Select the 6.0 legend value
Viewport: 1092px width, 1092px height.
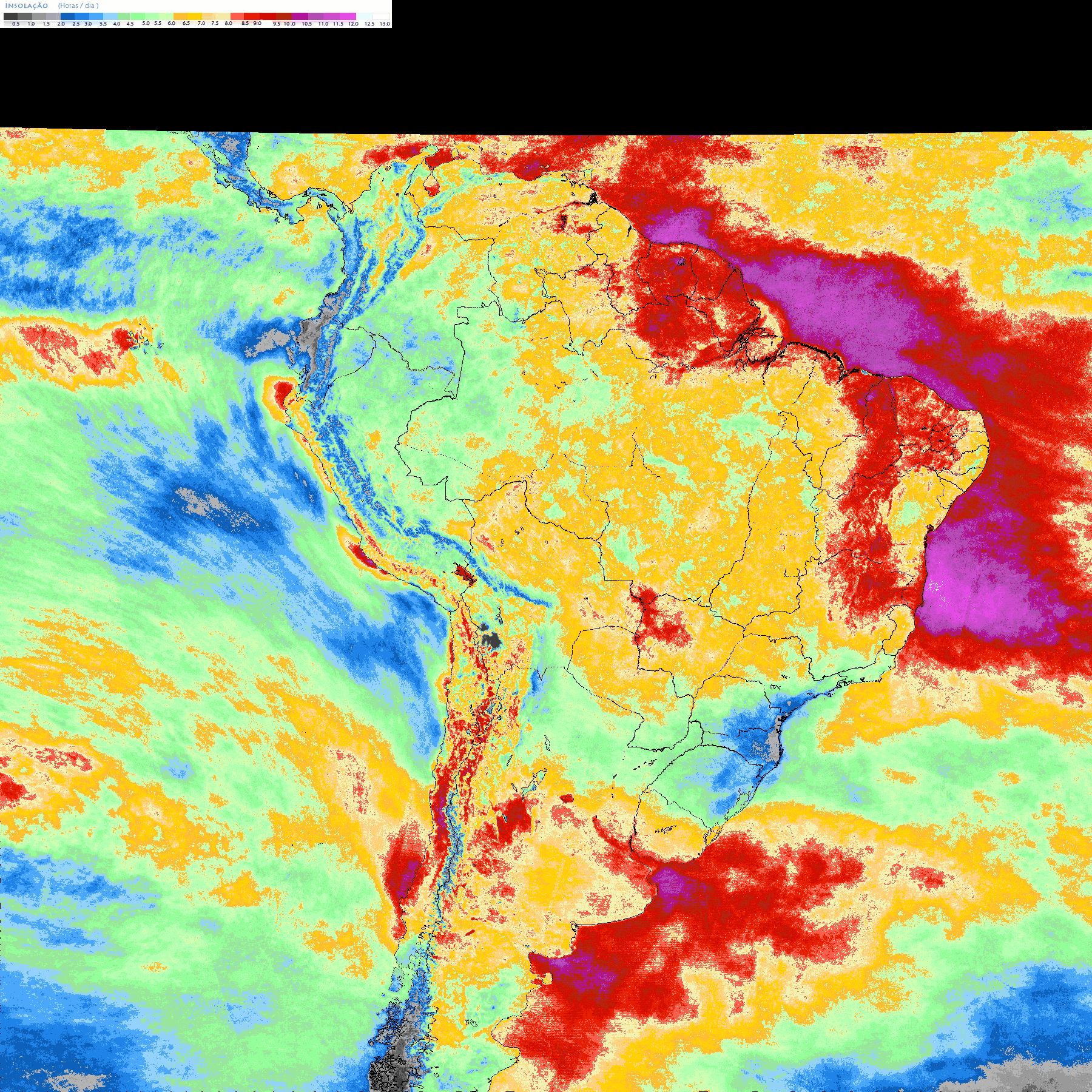[x=172, y=23]
